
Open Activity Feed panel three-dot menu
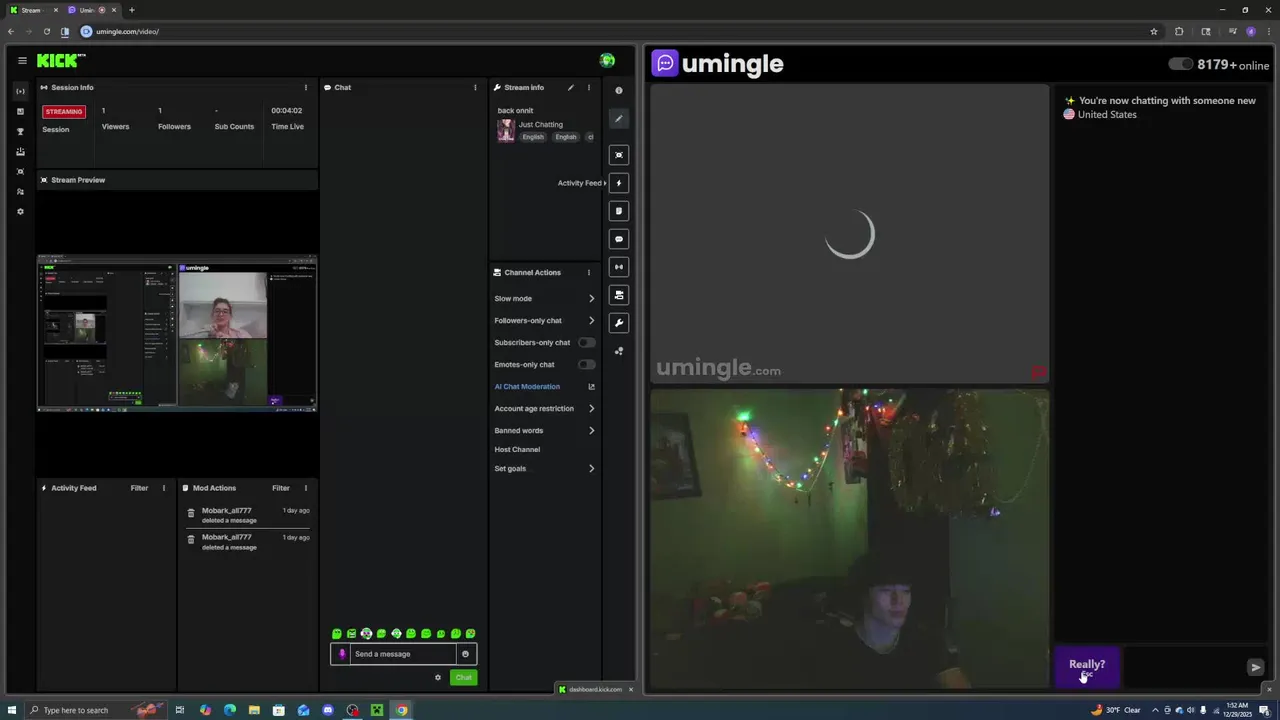[164, 488]
